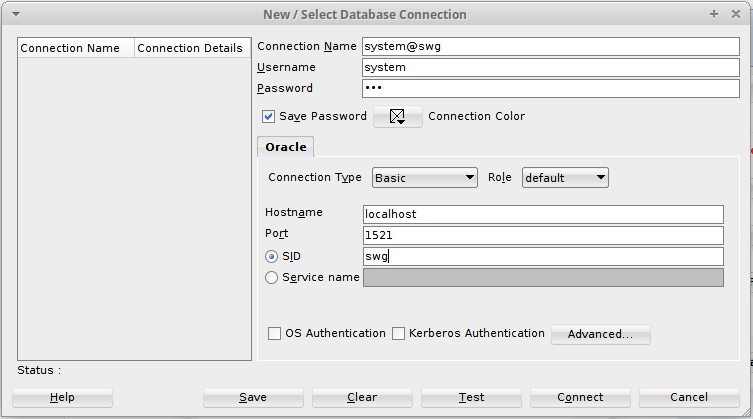Select the Service name radio button
The image size is (753, 419).
point(271,278)
